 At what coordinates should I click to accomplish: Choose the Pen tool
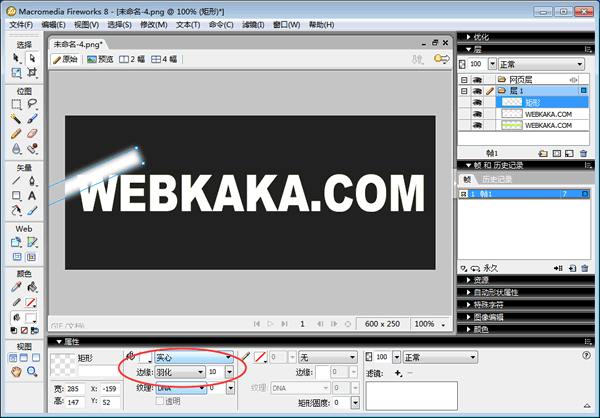tap(32, 181)
